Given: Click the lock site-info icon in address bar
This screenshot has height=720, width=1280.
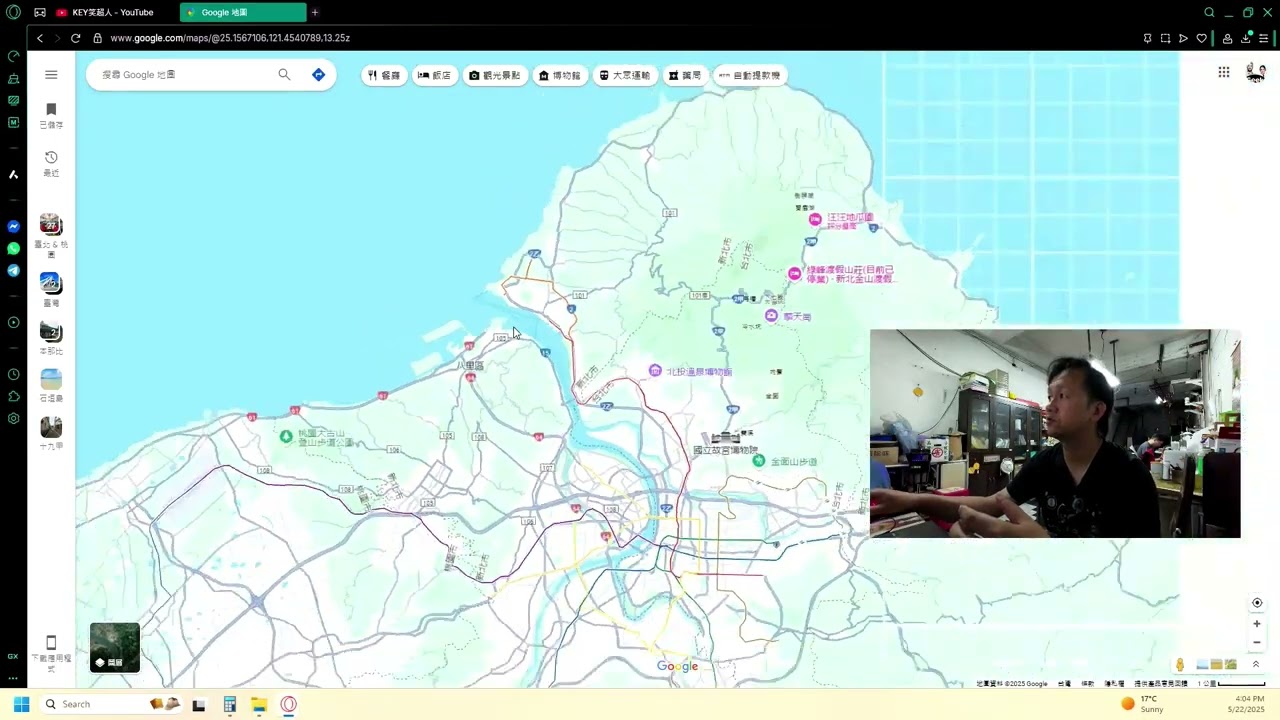Looking at the screenshot, I should point(97,38).
